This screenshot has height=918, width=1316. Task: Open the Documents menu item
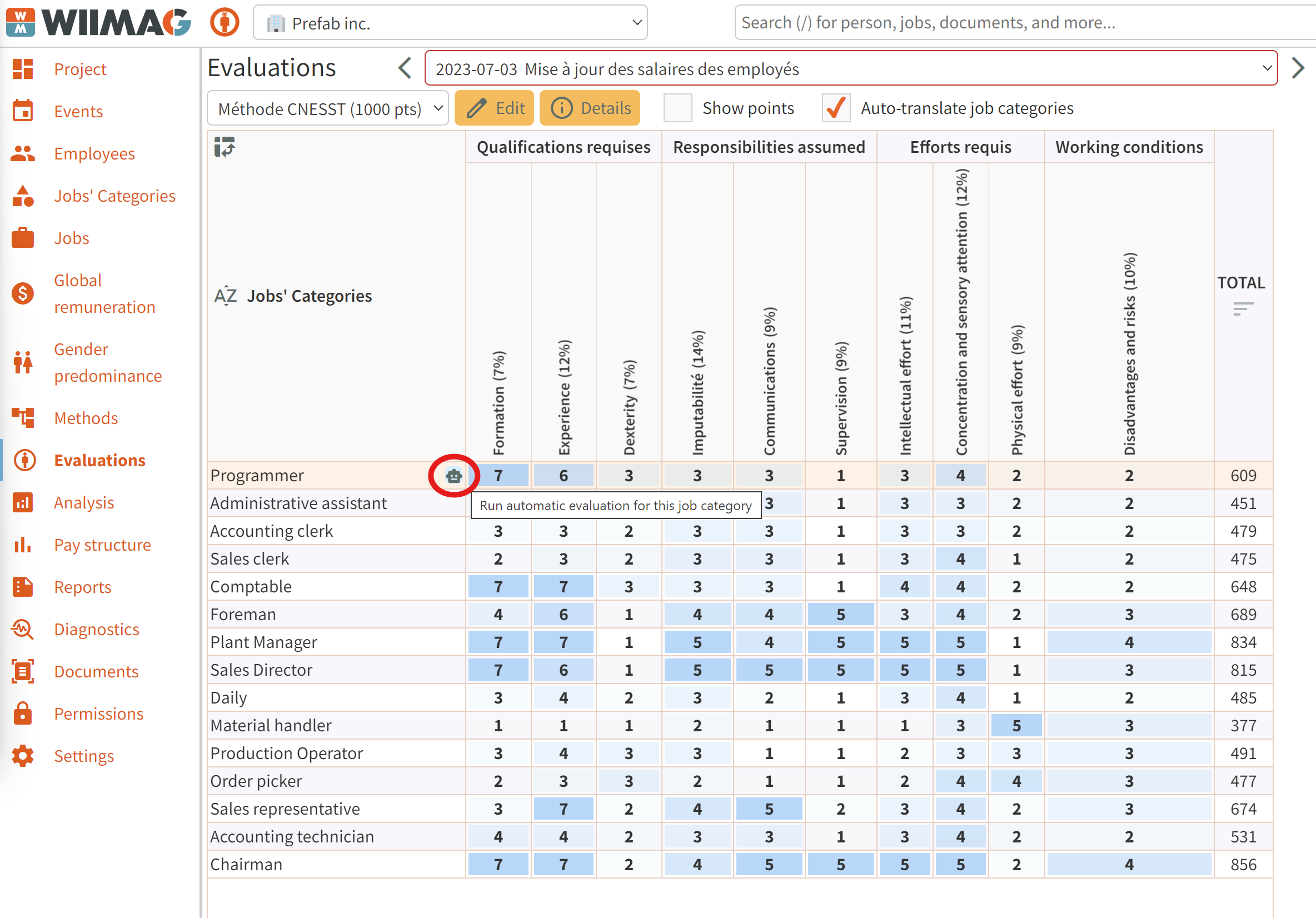click(96, 671)
